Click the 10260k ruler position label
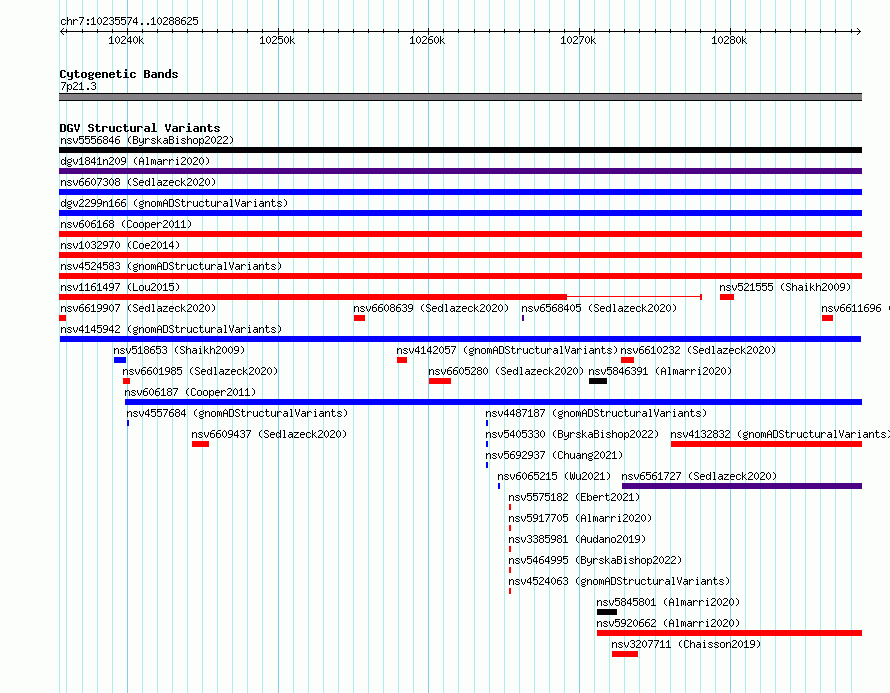This screenshot has width=890, height=693. (x=427, y=40)
